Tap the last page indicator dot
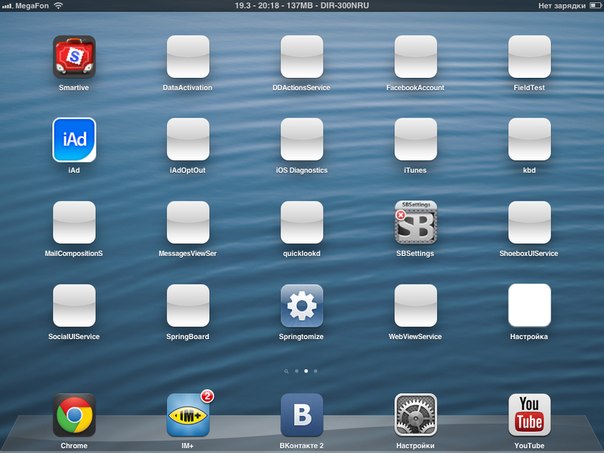 pos(315,371)
